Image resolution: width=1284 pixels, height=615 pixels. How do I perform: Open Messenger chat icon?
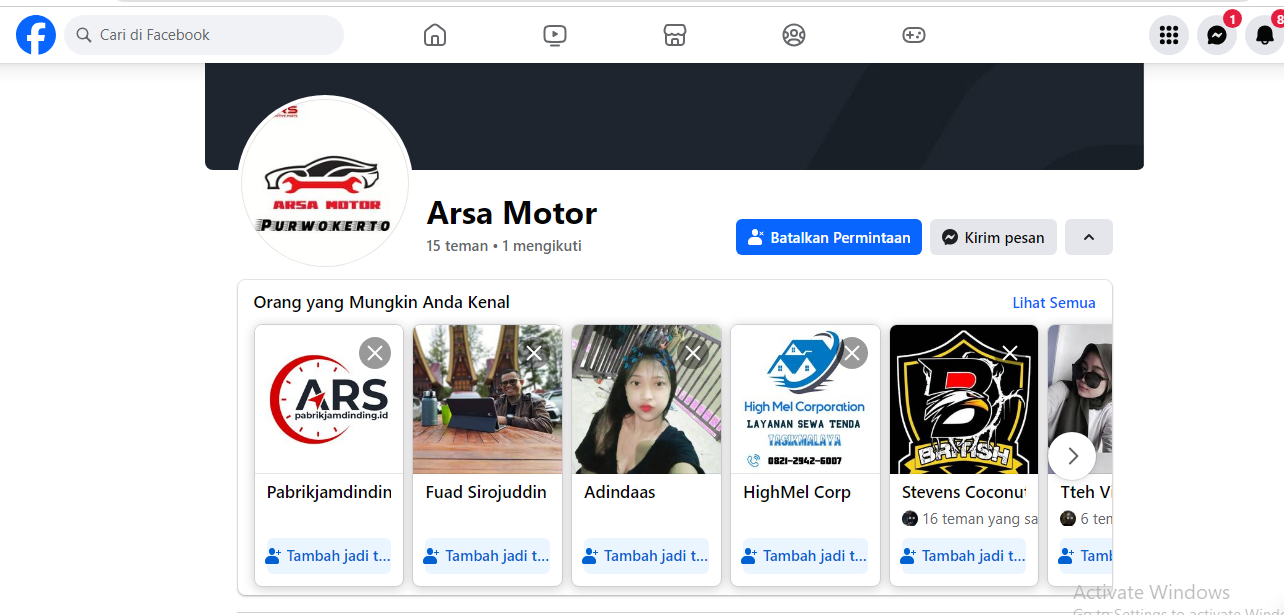point(1217,35)
